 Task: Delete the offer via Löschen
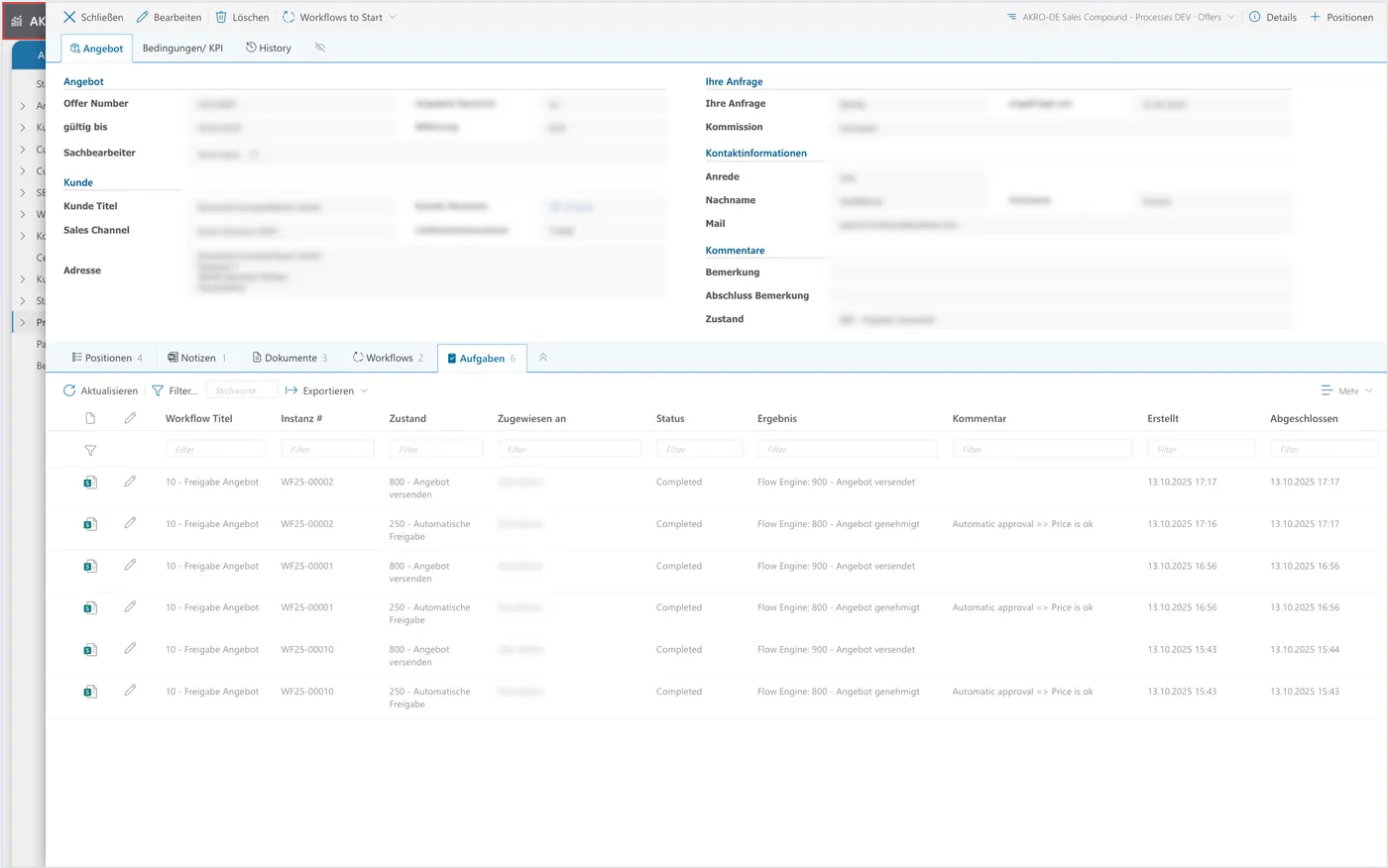click(x=242, y=17)
